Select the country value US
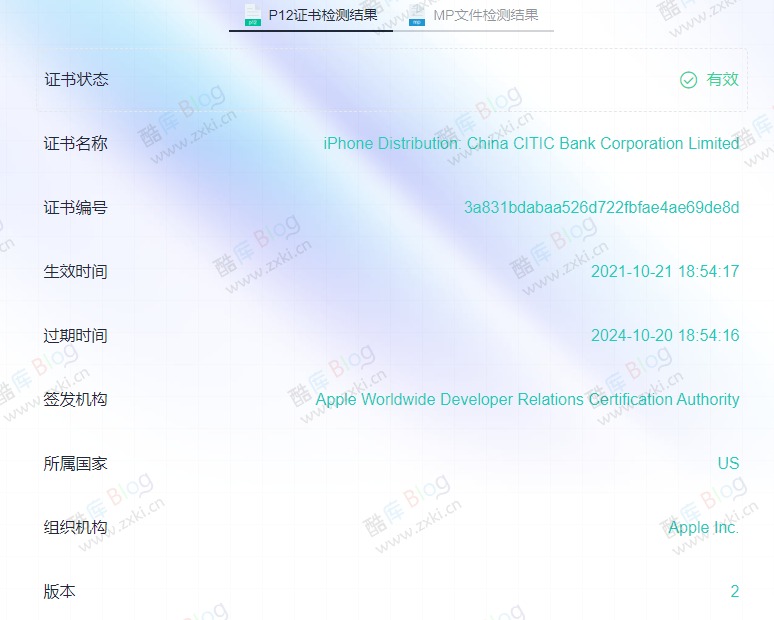The image size is (774, 620). click(728, 464)
